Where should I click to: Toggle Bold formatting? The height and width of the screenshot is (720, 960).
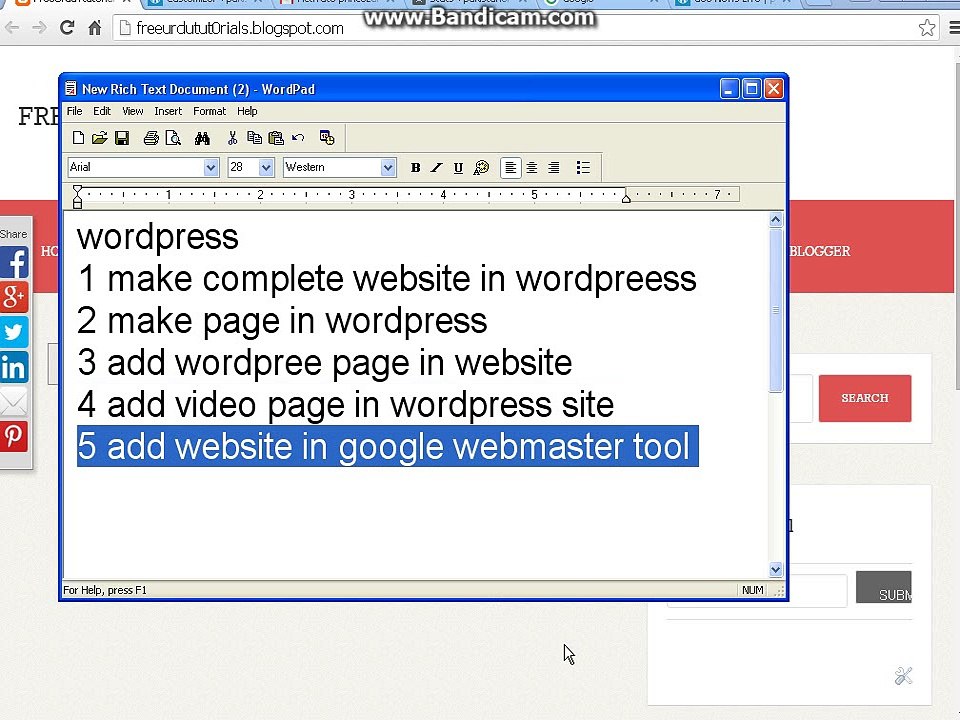(x=415, y=168)
